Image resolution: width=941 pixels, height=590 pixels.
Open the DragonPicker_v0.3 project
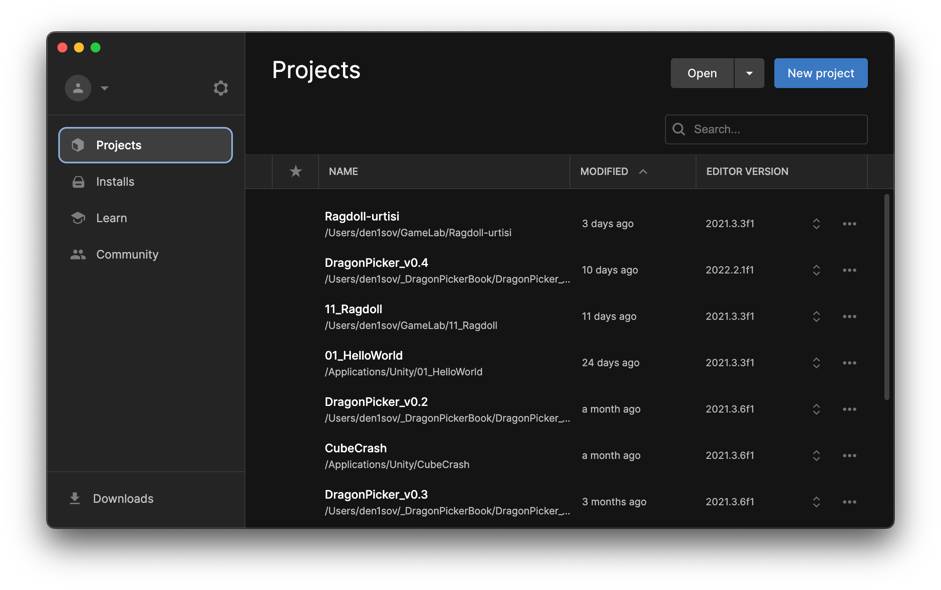point(376,495)
